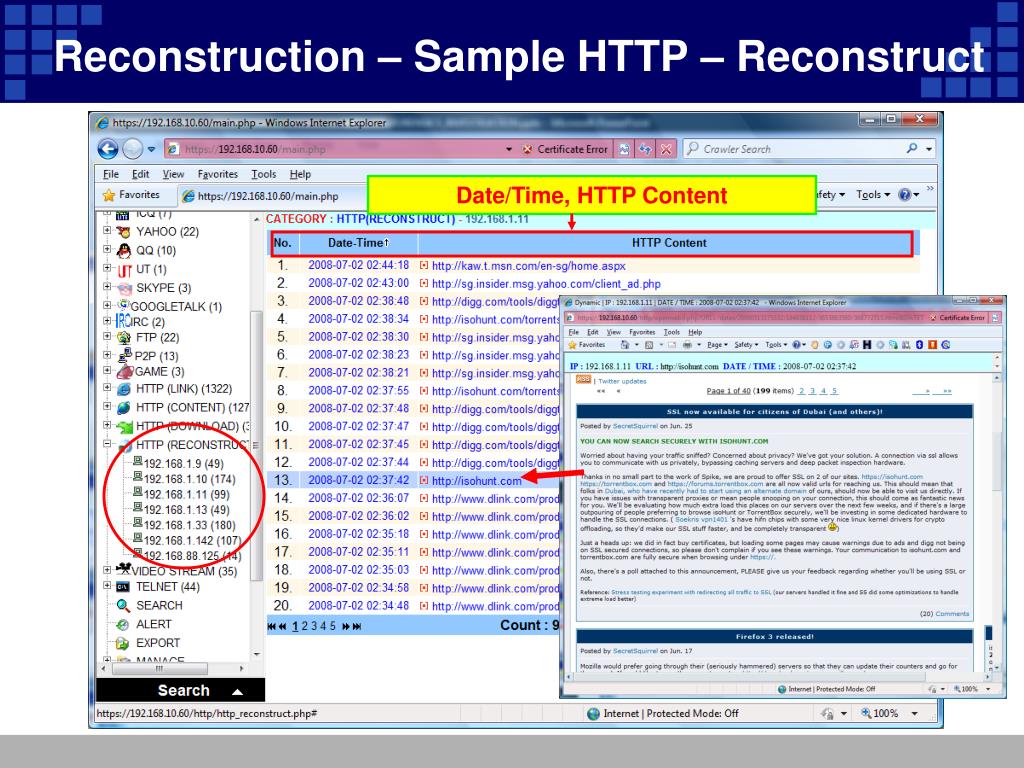This screenshot has height=768, width=1024.
Task: Click the GOOGLETALK tree icon
Action: pyautogui.click(x=123, y=305)
